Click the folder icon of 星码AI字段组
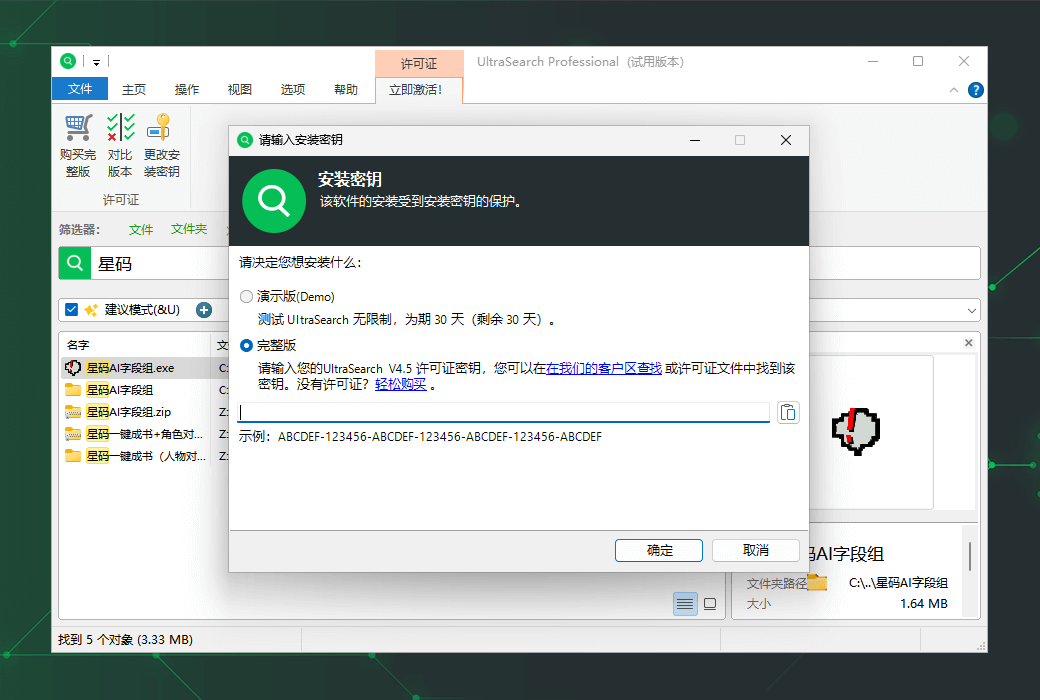 click(73, 389)
